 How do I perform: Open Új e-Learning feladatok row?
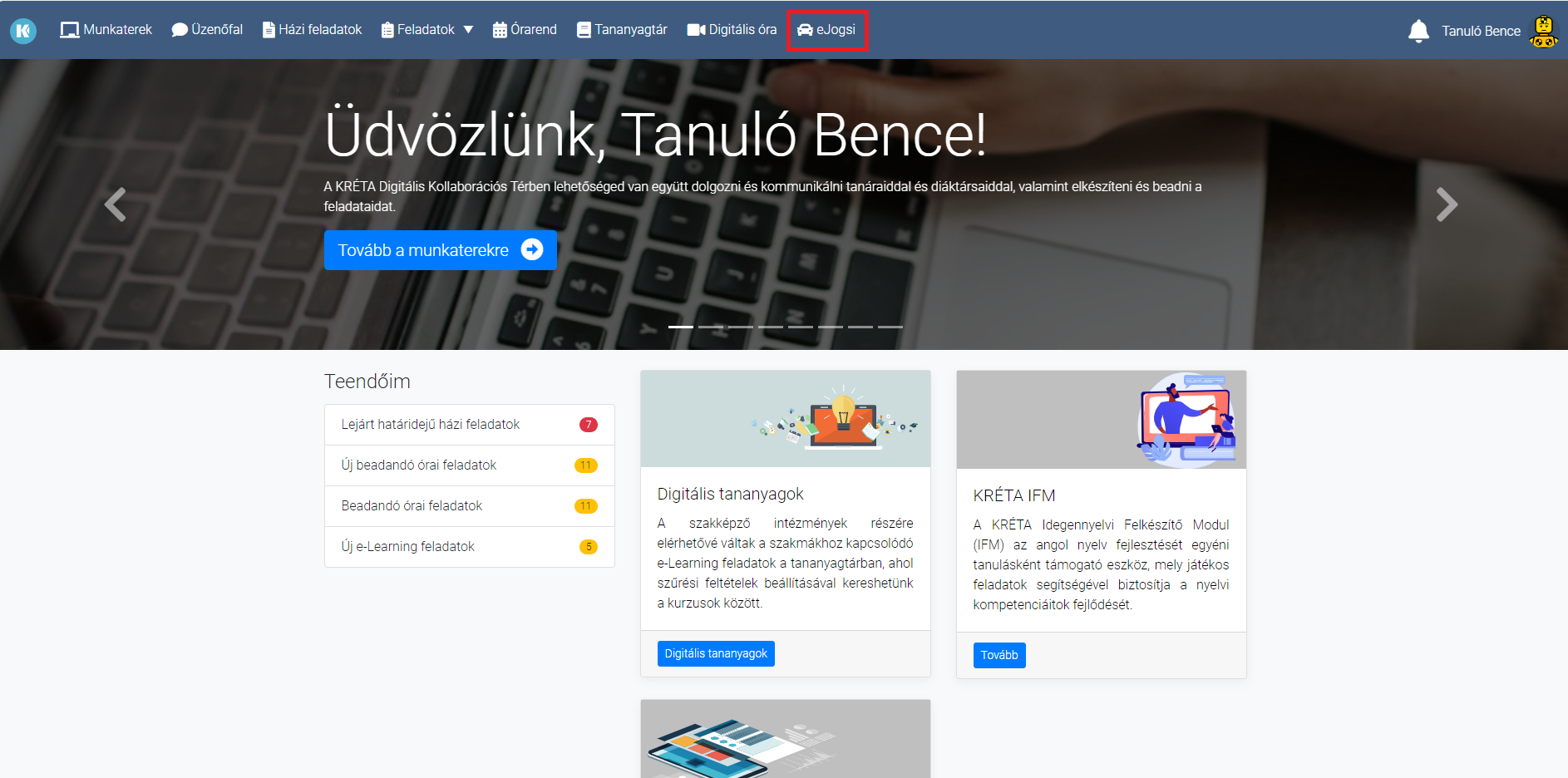[x=470, y=547]
